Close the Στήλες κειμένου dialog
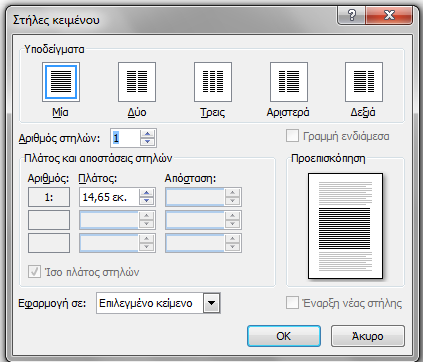 389,15
